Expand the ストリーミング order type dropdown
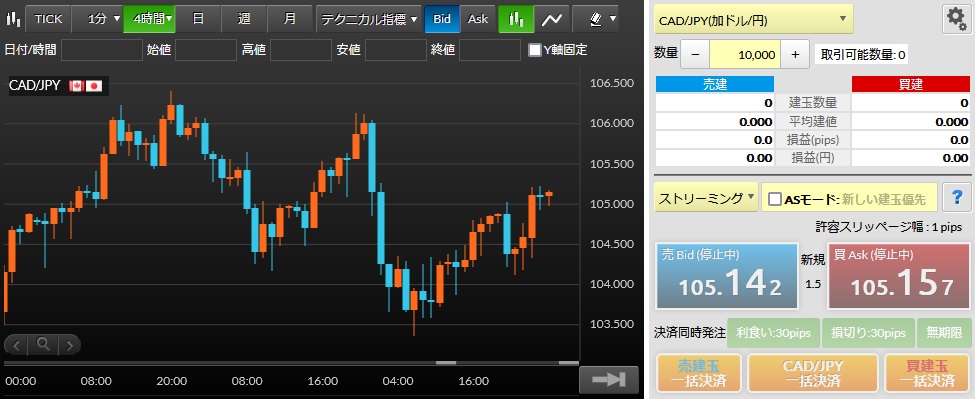Viewport: 975px width, 399px height. click(706, 198)
